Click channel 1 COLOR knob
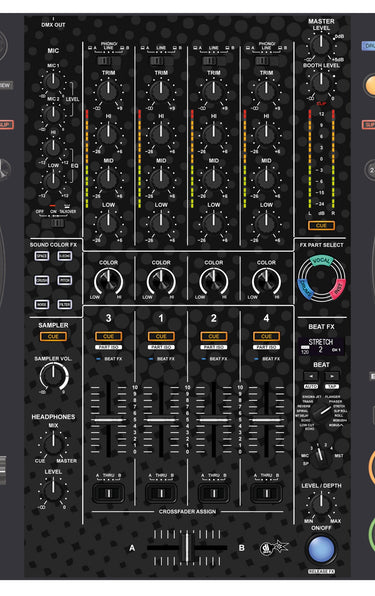 pos(161,282)
